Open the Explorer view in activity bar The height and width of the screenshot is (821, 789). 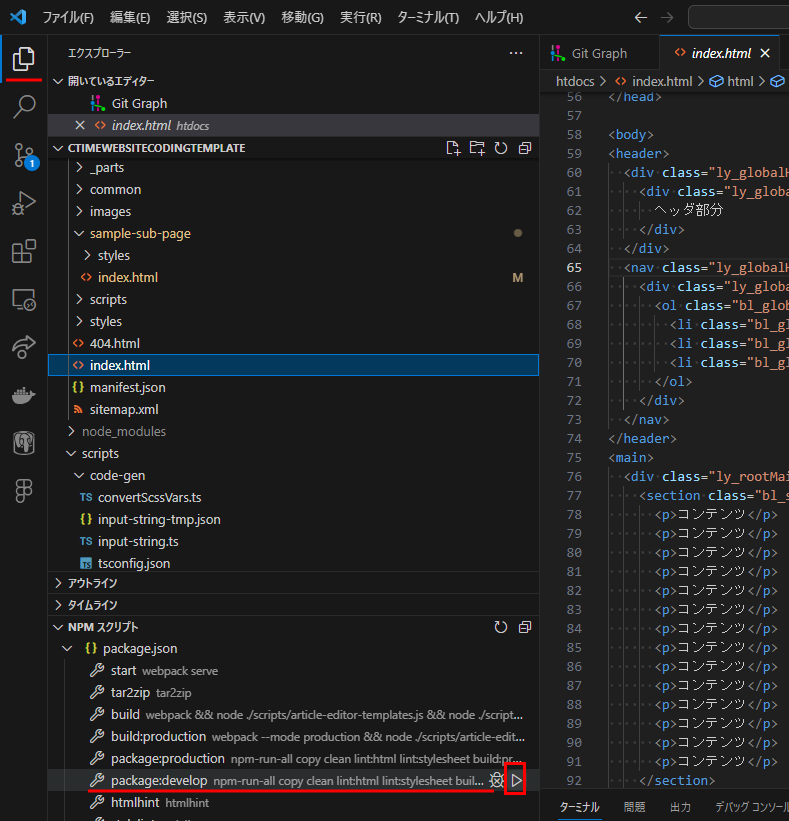pyautogui.click(x=24, y=59)
